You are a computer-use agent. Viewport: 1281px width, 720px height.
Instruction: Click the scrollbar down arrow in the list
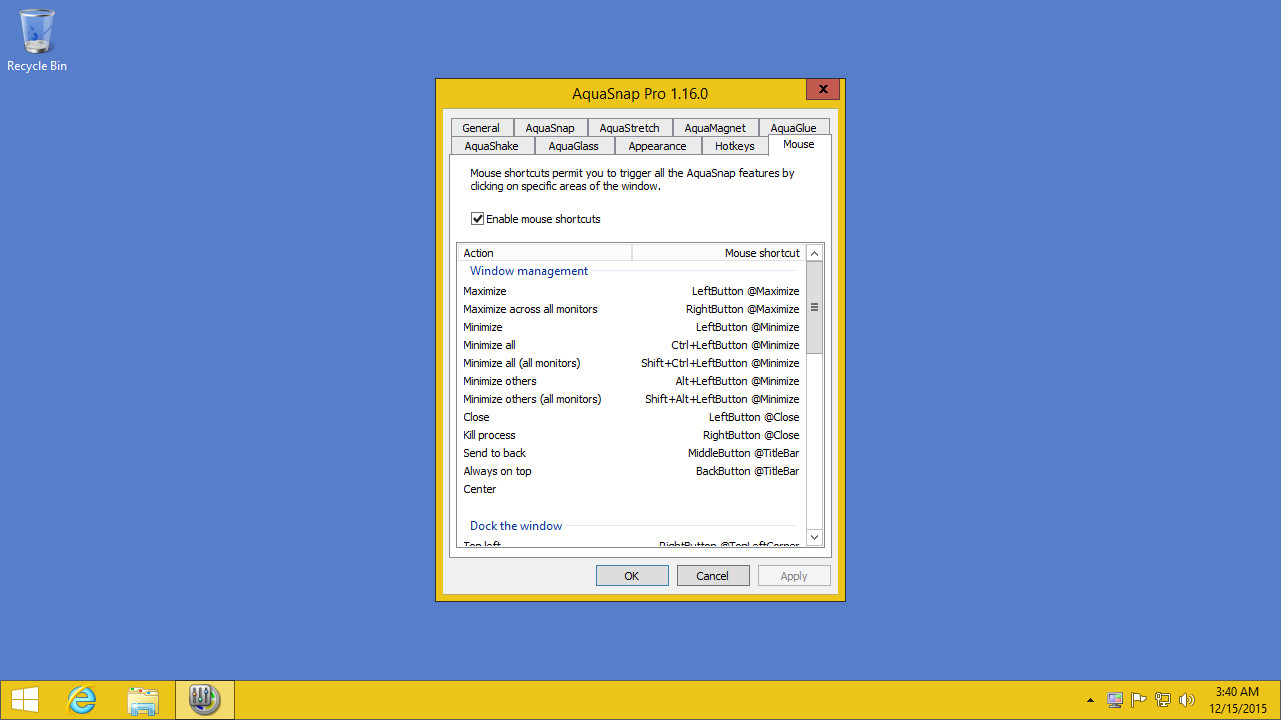tap(814, 537)
